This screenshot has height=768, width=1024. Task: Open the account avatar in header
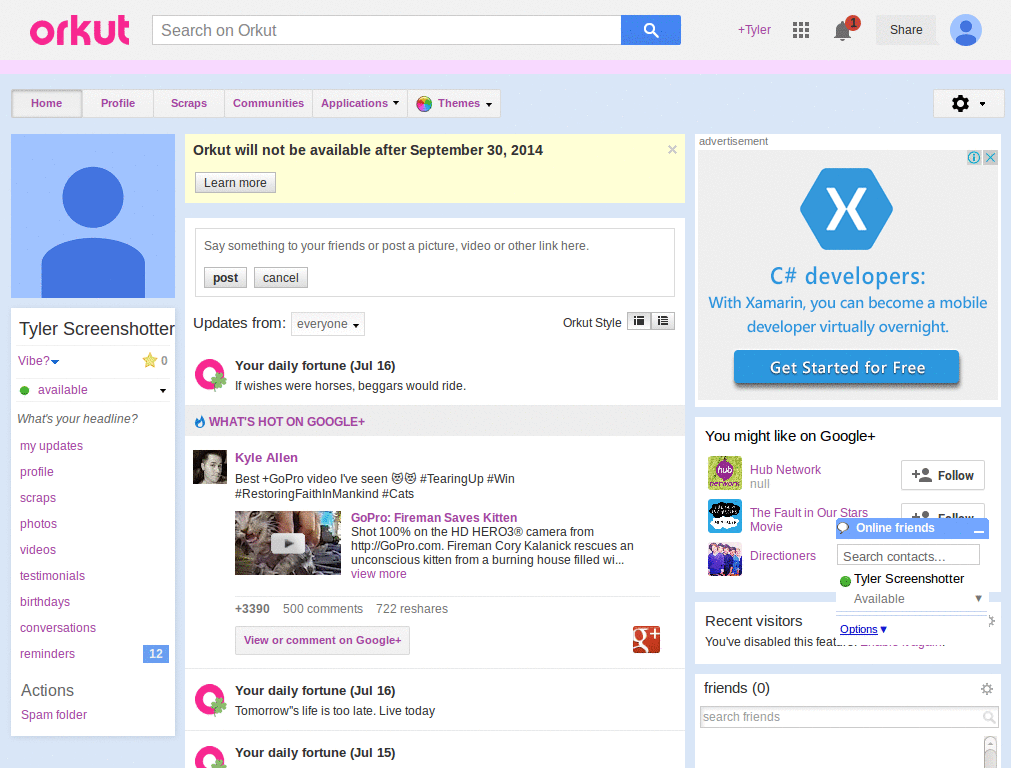point(966,30)
